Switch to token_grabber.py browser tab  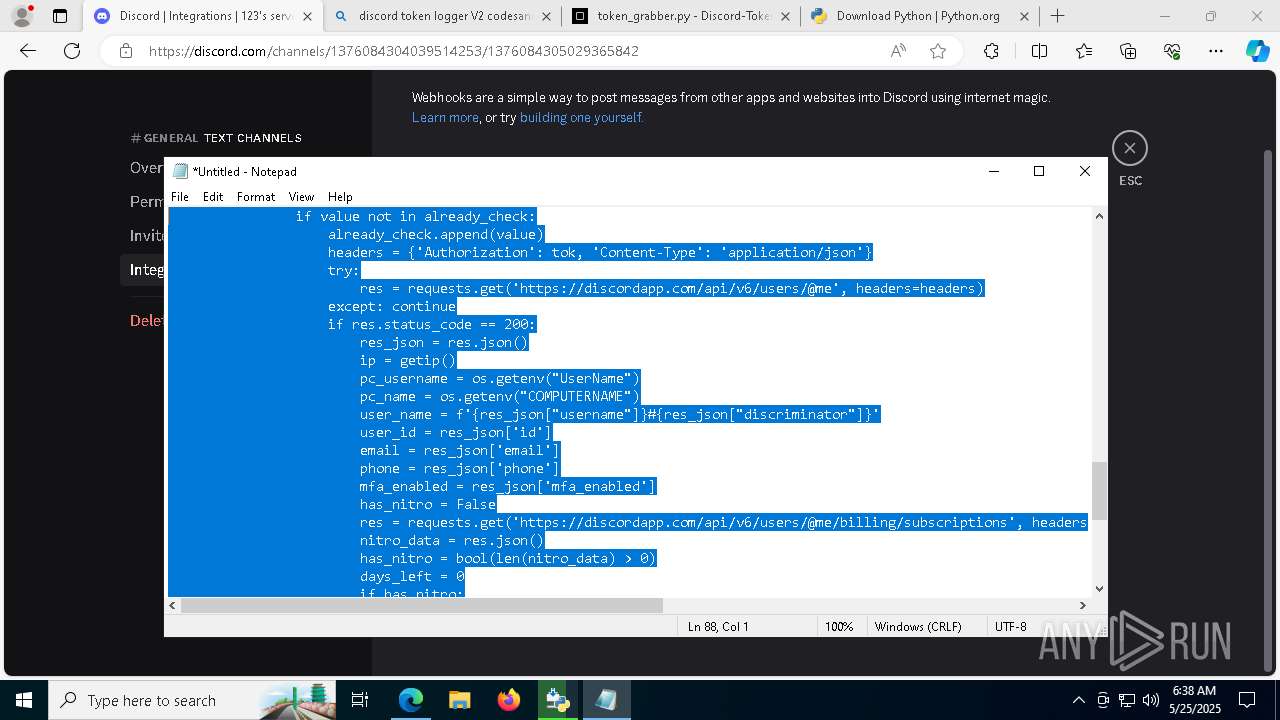click(x=683, y=16)
